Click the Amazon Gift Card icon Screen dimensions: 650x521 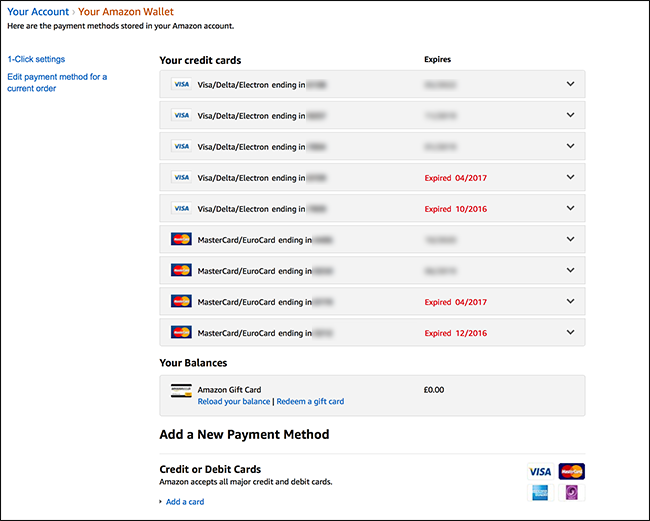coord(181,391)
